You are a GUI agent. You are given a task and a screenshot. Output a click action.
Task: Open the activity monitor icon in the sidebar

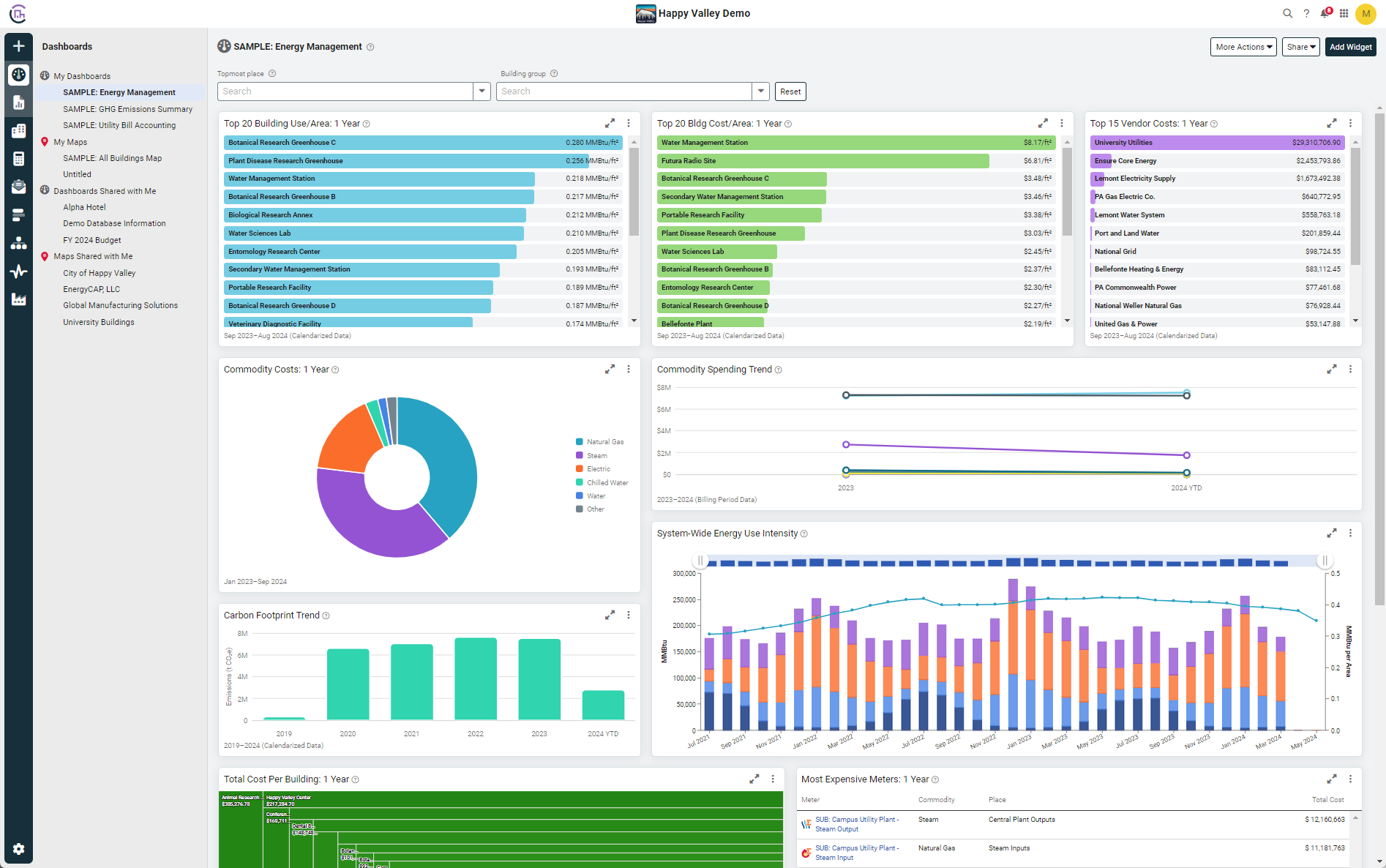tap(18, 271)
